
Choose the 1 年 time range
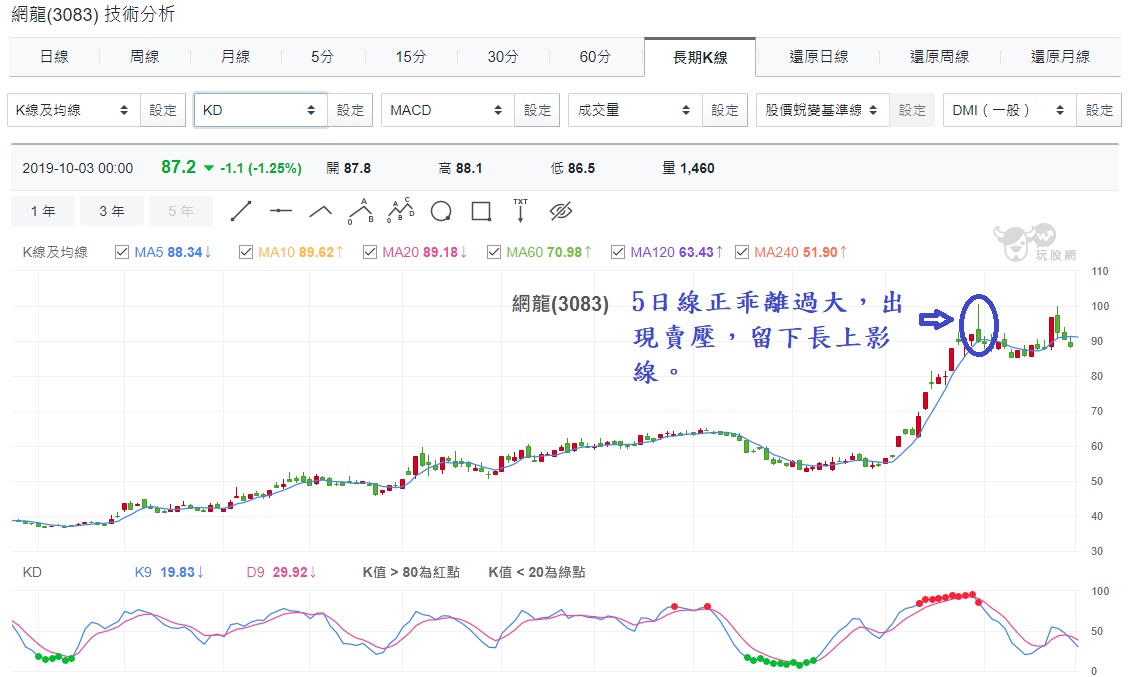coord(43,211)
